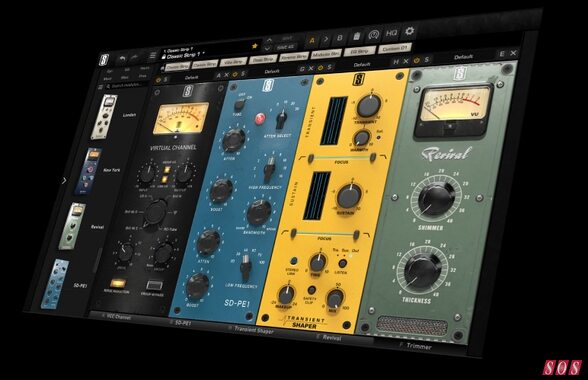Switch to the Vibe Strip tab
Screen dimensions: 588x380
[234, 62]
